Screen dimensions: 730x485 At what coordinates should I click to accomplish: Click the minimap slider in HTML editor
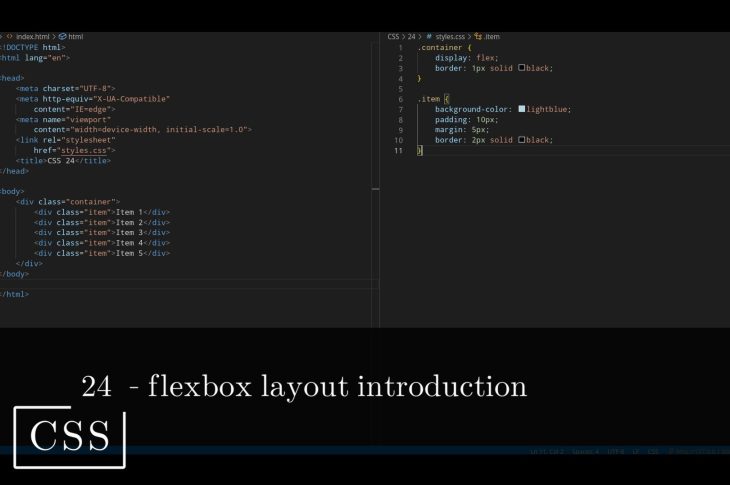coord(375,188)
